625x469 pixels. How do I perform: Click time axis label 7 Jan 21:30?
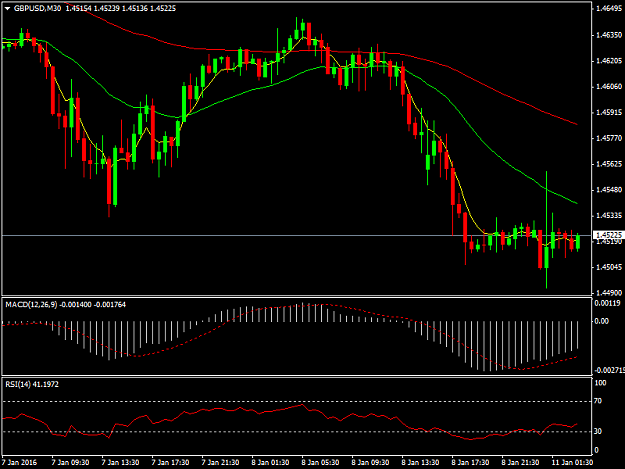220,463
